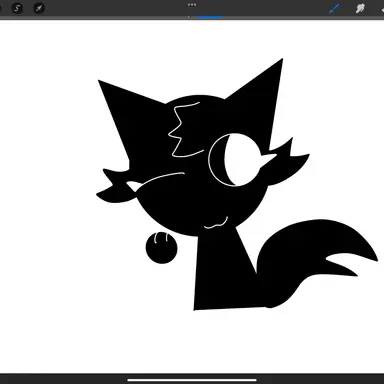Tap the home indicator bar at bottom
384x384 pixels.
(x=192, y=380)
